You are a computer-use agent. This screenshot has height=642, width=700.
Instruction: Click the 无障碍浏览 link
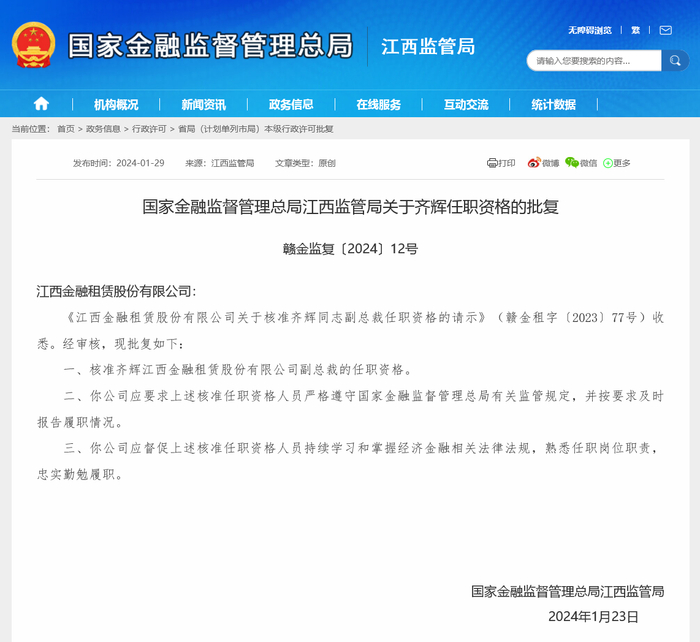[590, 30]
